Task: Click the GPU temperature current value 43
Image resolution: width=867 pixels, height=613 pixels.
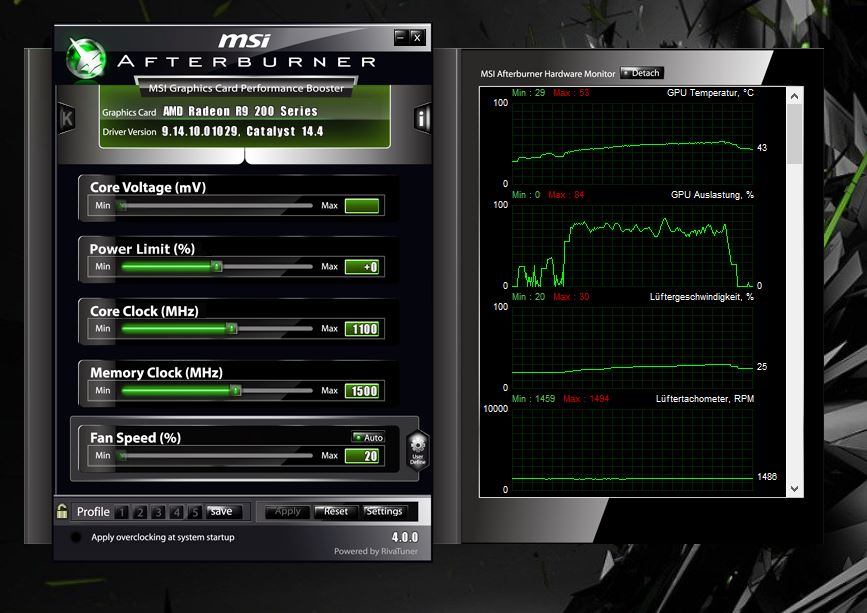Action: (x=762, y=148)
